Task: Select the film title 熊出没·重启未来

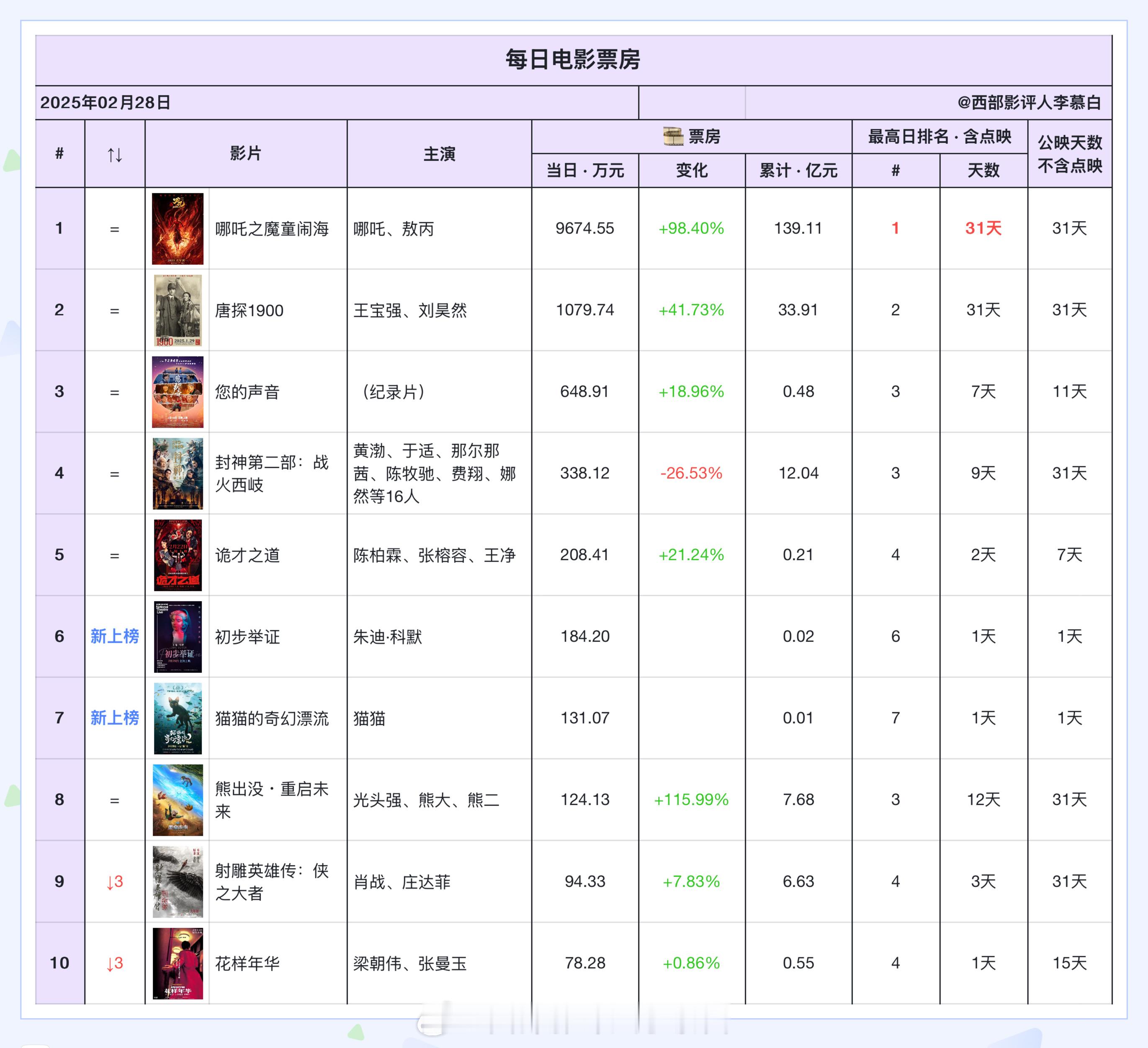Action: pyautogui.click(x=272, y=800)
